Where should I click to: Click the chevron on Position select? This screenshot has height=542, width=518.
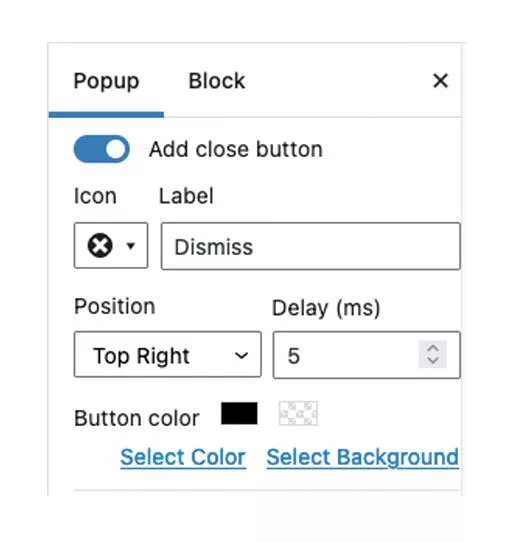point(241,355)
